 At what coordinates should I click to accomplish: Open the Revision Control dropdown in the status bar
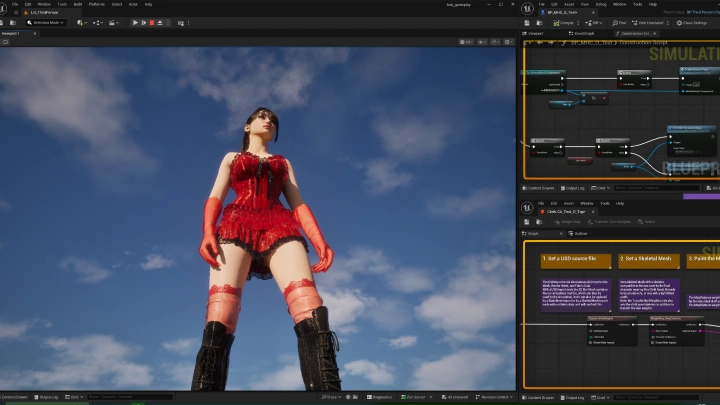tap(496, 397)
